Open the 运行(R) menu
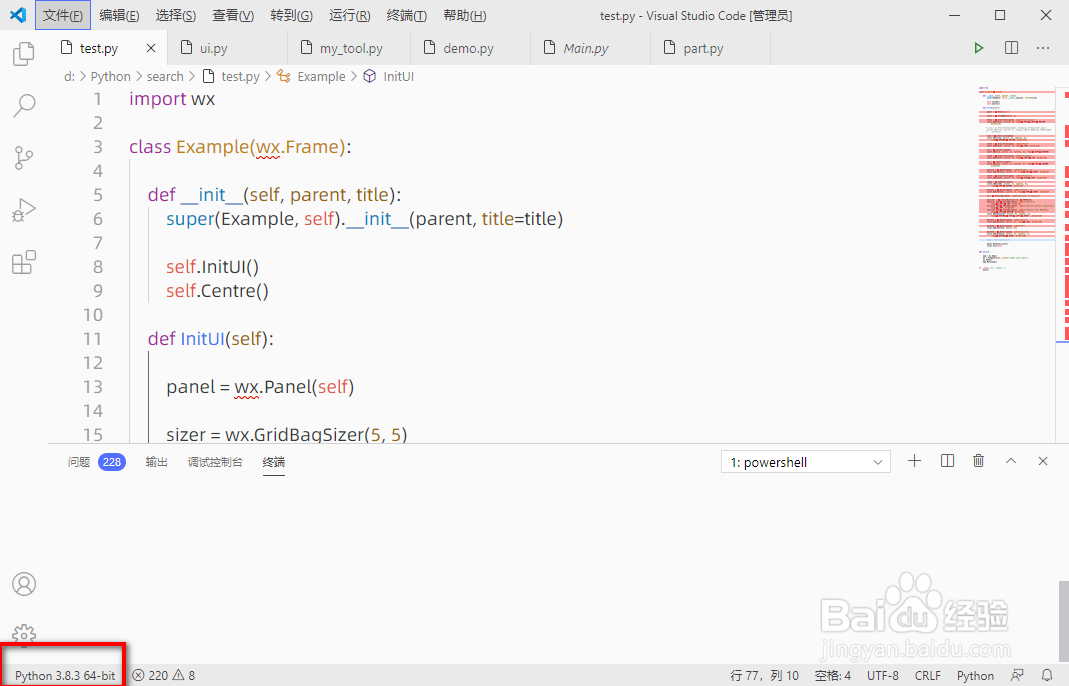Viewport: 1069px width, 686px height. point(349,15)
